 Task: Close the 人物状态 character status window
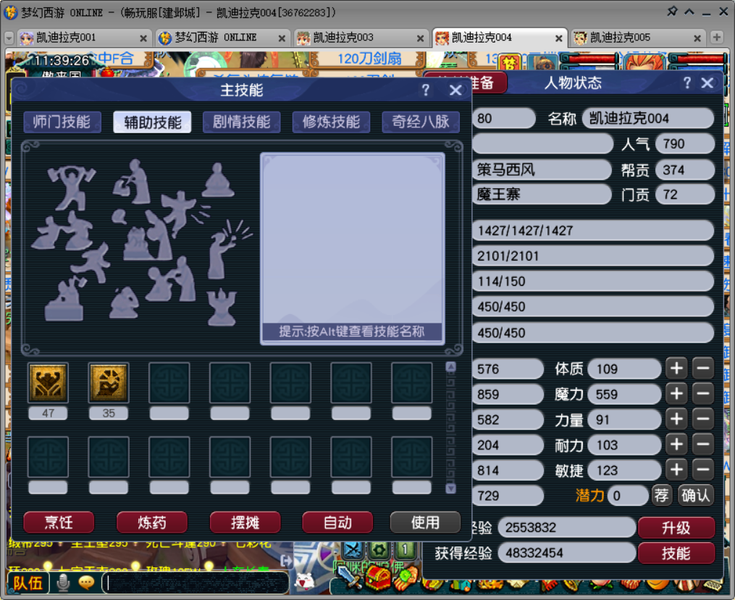[x=707, y=83]
